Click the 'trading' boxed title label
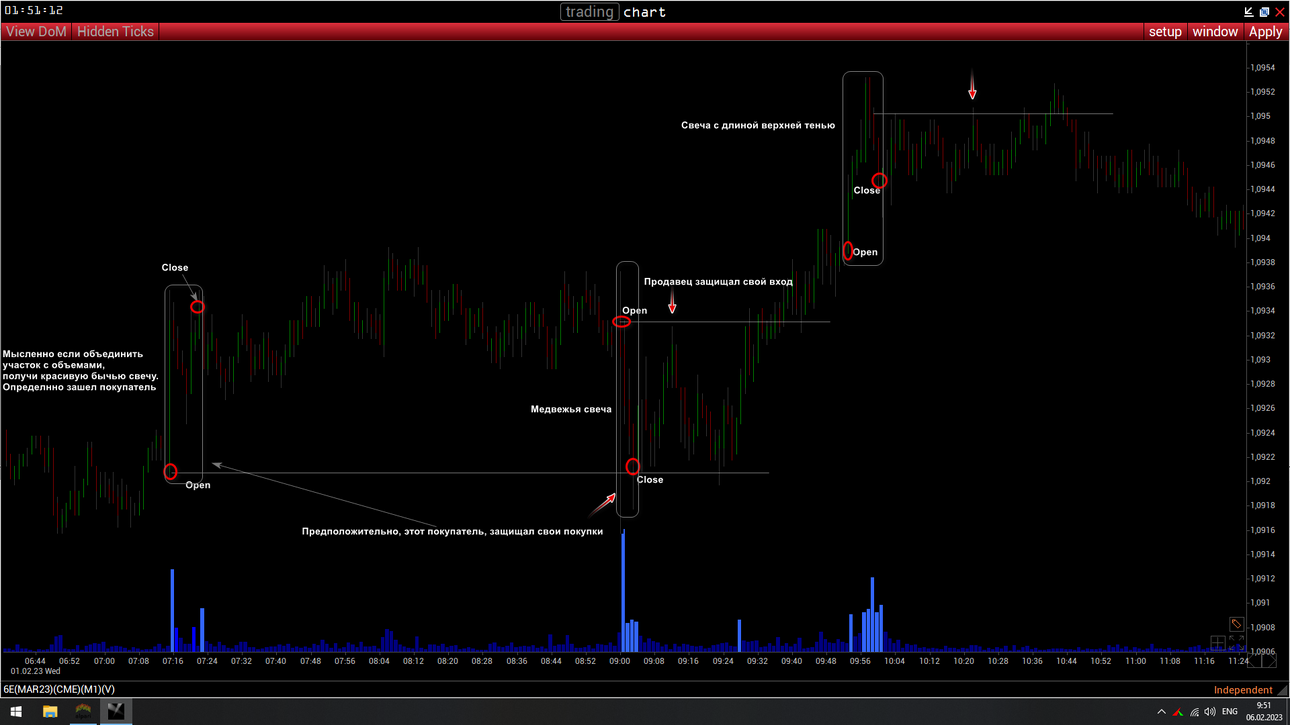 click(589, 12)
